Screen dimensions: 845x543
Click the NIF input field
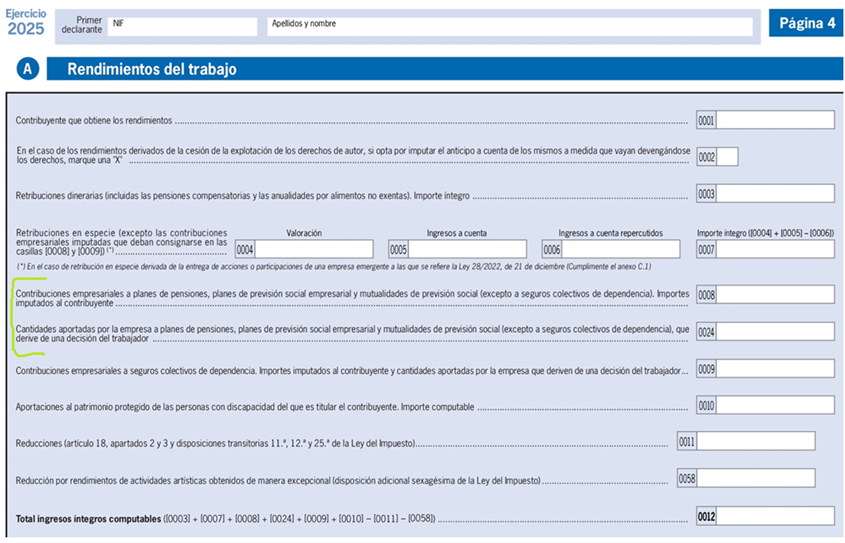(182, 27)
